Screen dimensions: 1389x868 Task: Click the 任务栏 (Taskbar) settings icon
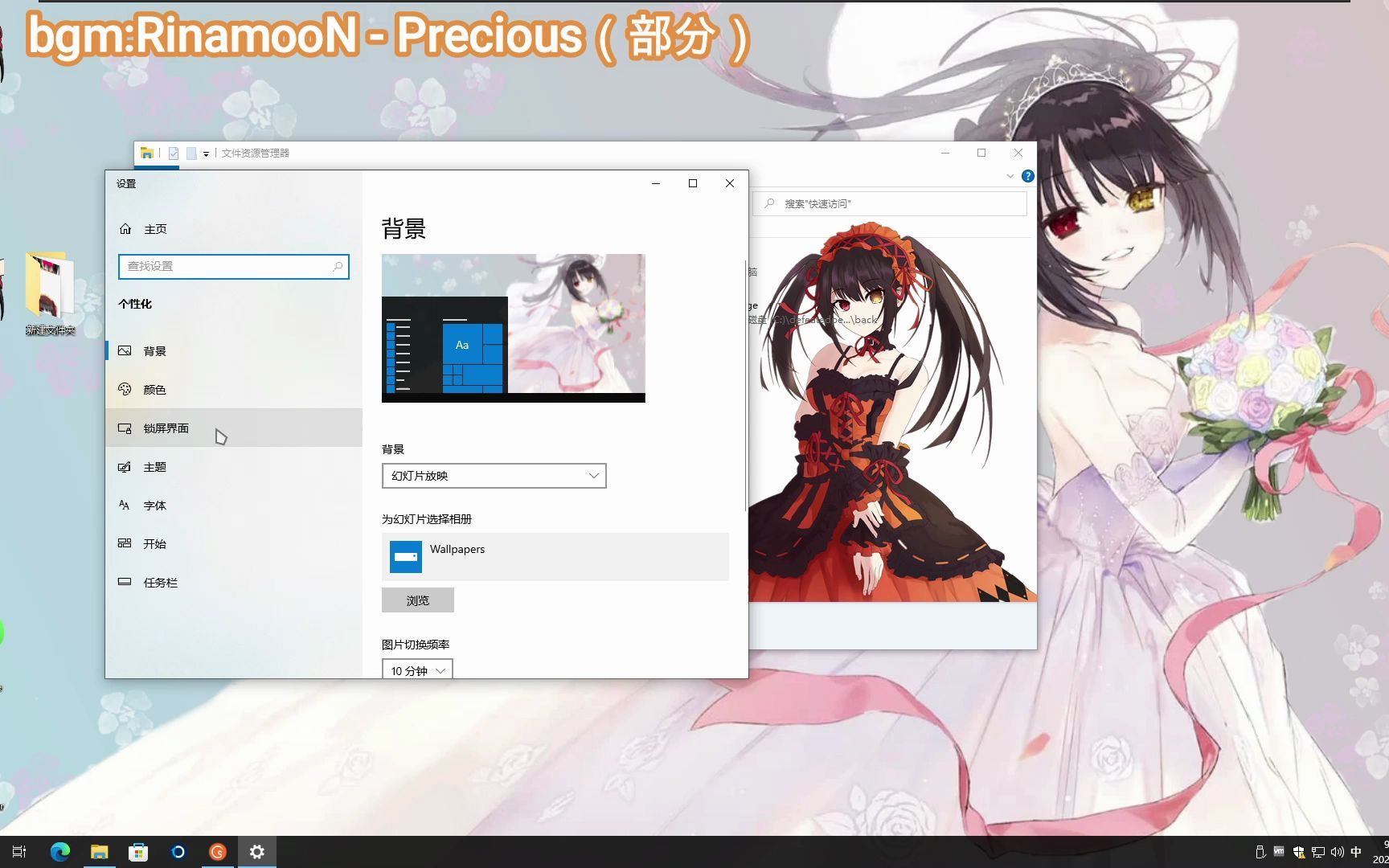click(125, 582)
